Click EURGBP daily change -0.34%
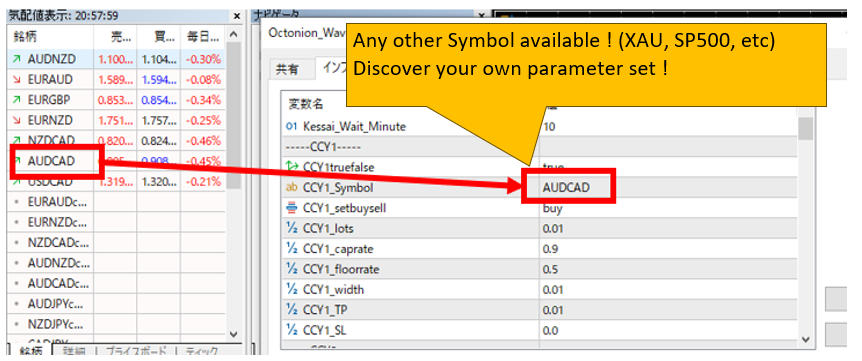Screen dimensions: 862x361 tap(203, 99)
